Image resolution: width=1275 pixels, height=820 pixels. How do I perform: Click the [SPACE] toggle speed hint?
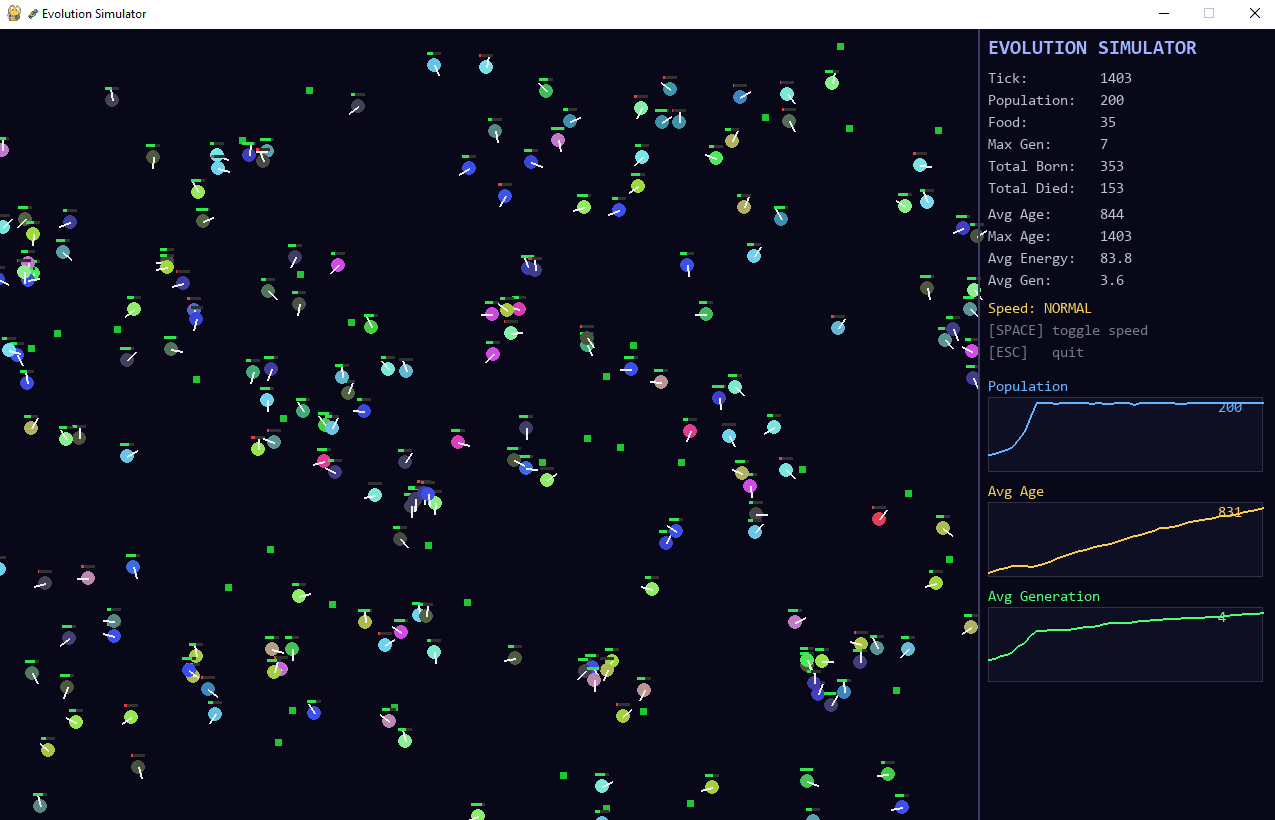click(x=1067, y=330)
